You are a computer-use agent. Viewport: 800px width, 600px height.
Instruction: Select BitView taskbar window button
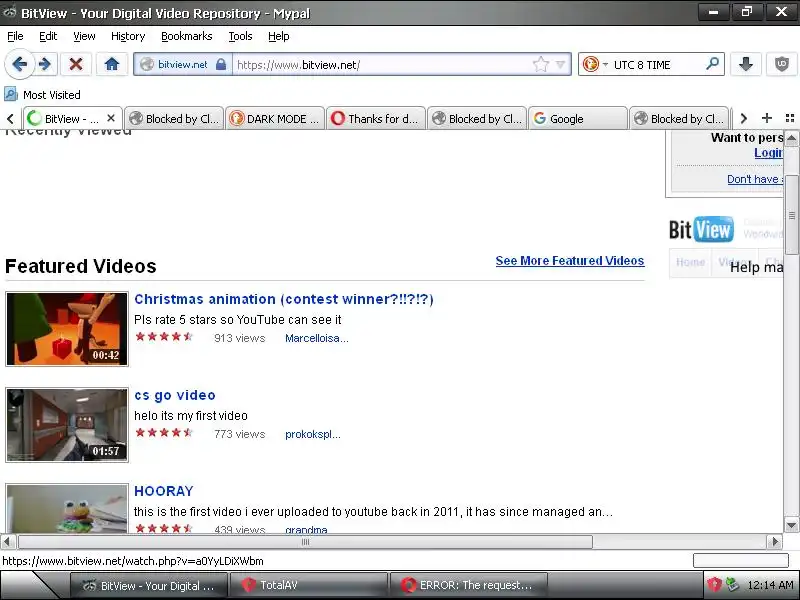point(149,585)
